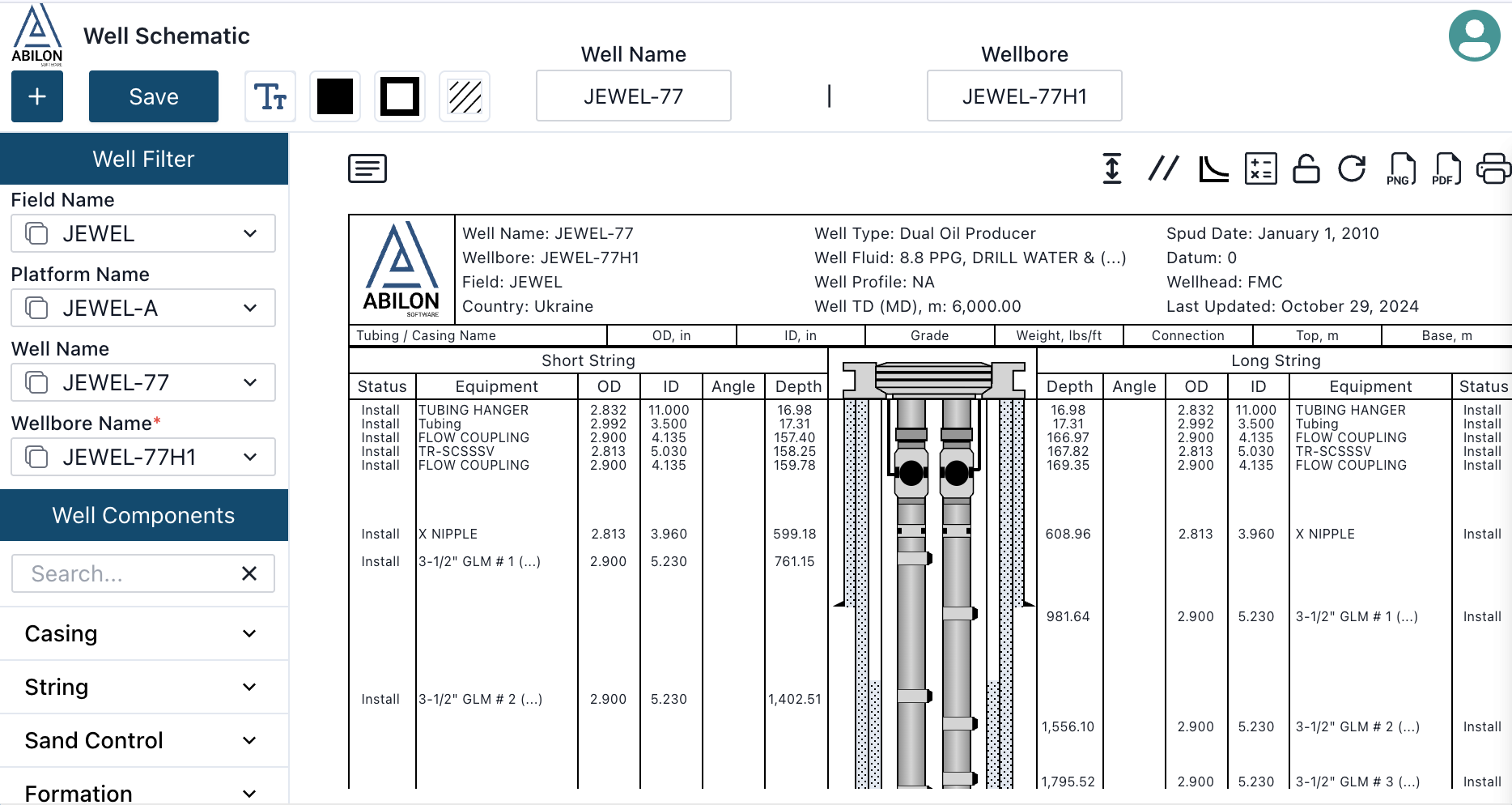Select the parallel lines tool icon

pos(1164,168)
